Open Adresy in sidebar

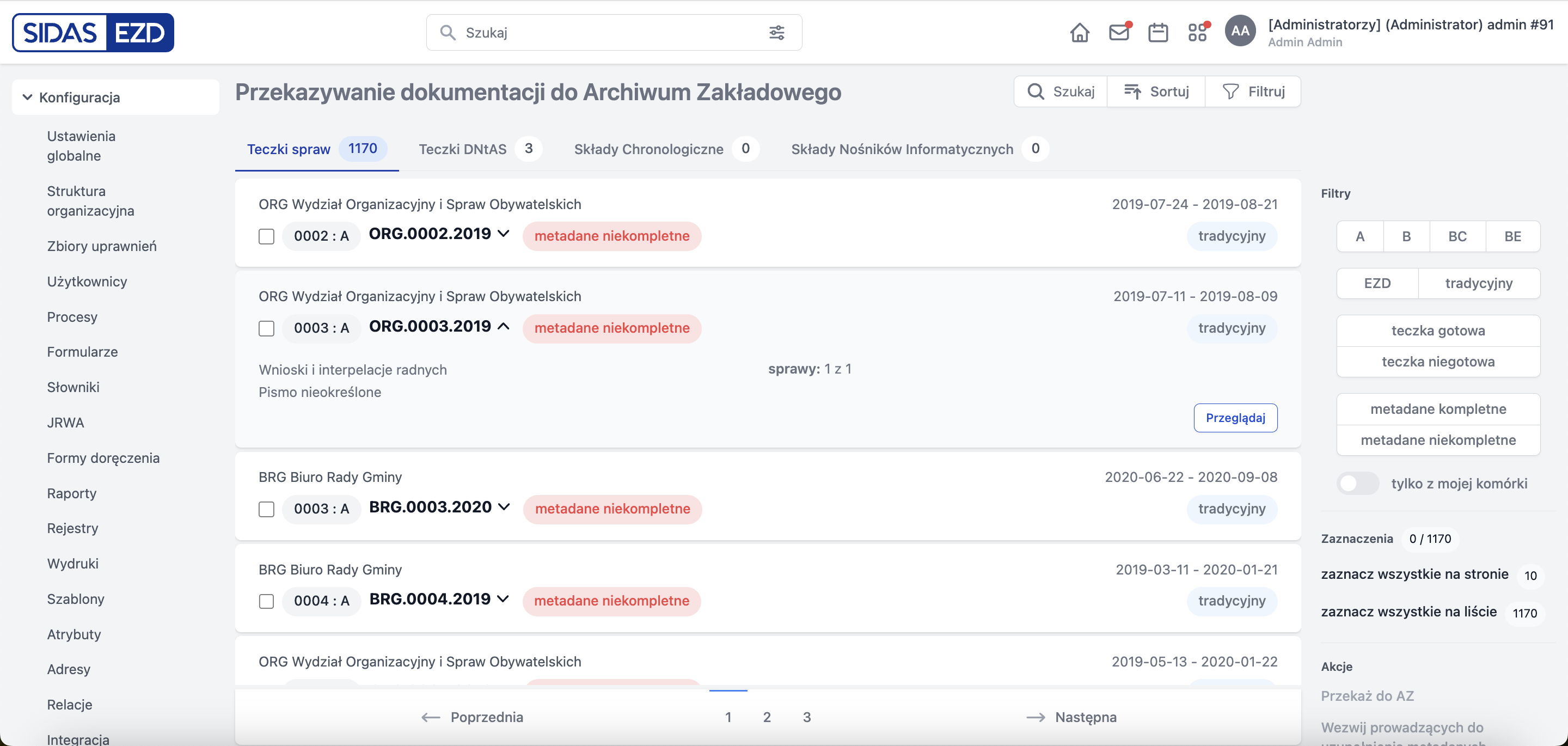pos(68,669)
